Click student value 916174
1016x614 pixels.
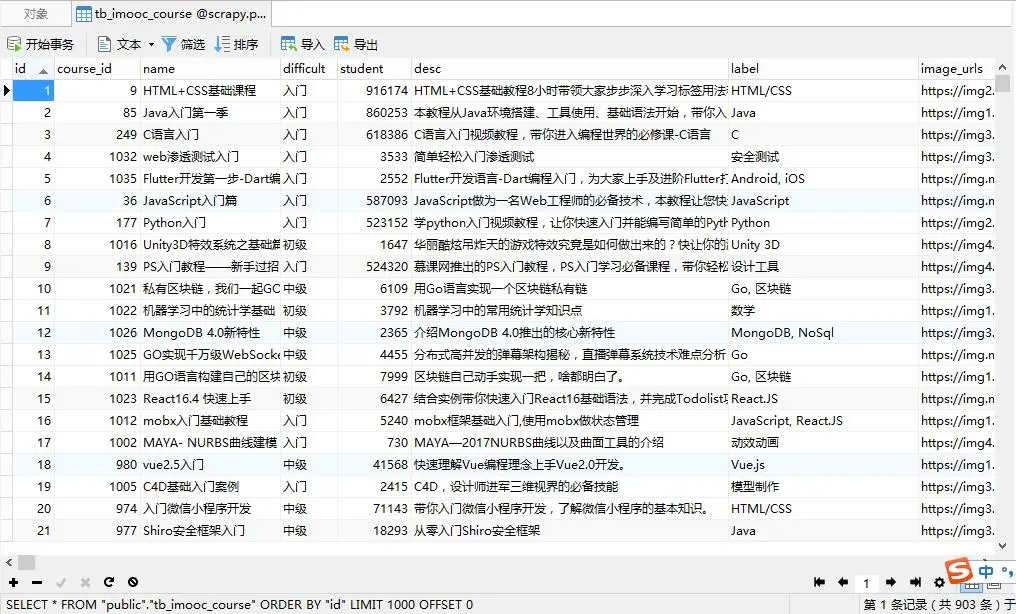point(375,91)
